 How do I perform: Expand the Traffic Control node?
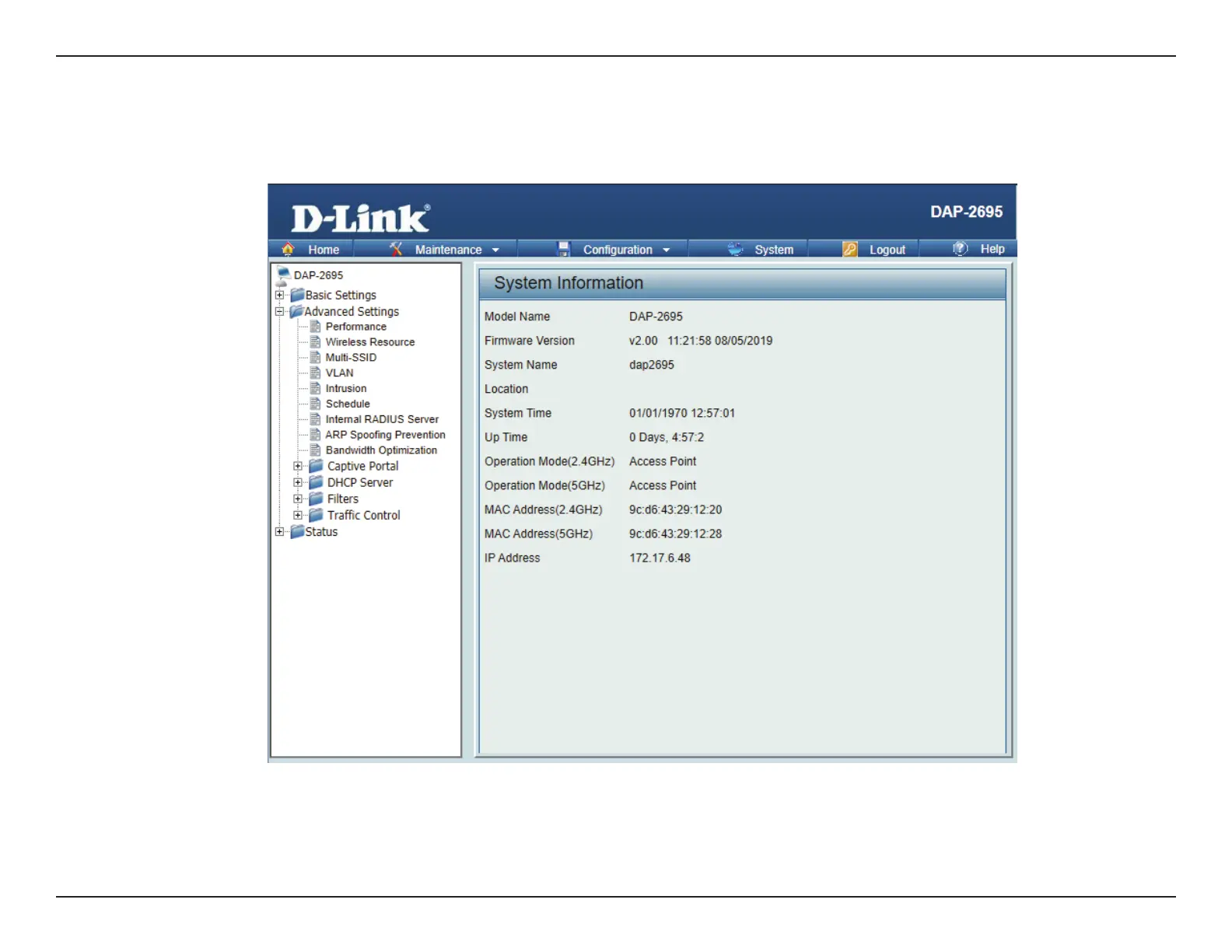click(x=297, y=515)
